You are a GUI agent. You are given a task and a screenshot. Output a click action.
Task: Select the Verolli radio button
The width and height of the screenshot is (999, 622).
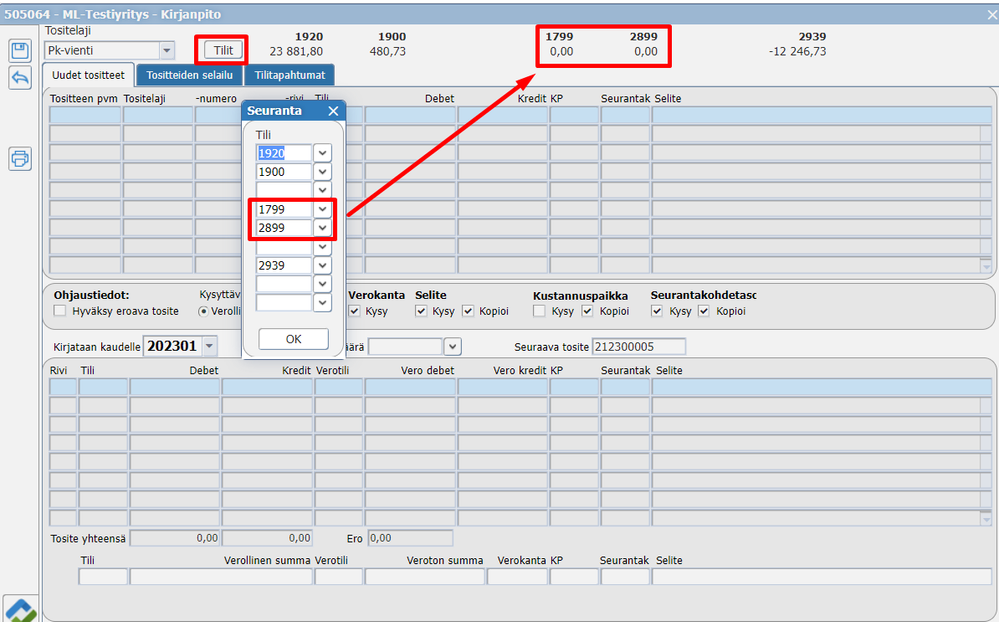203,311
